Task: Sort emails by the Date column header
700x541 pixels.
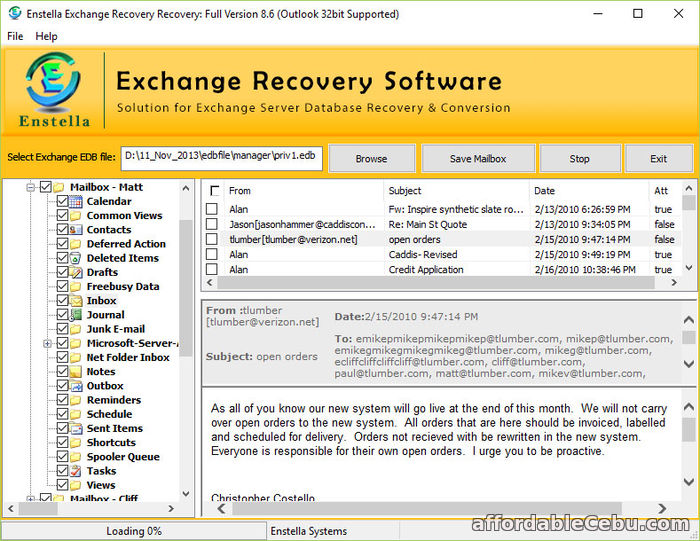Action: tap(589, 191)
